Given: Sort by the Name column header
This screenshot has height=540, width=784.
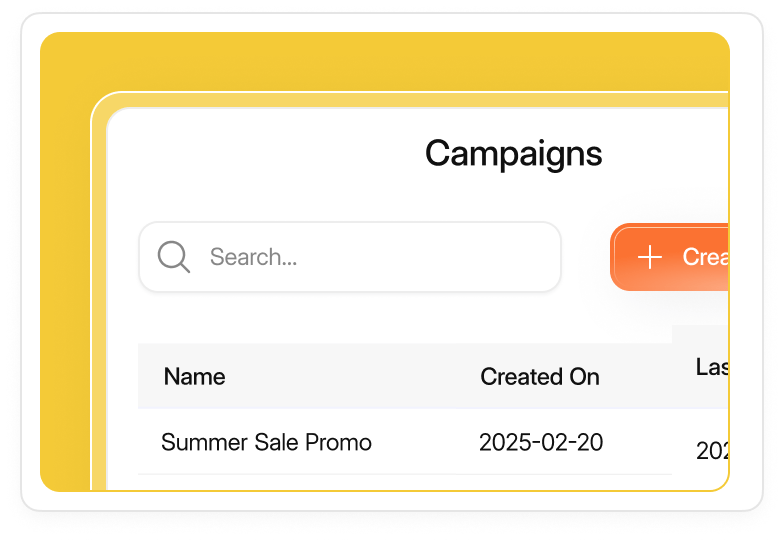Looking at the screenshot, I should click(x=194, y=377).
